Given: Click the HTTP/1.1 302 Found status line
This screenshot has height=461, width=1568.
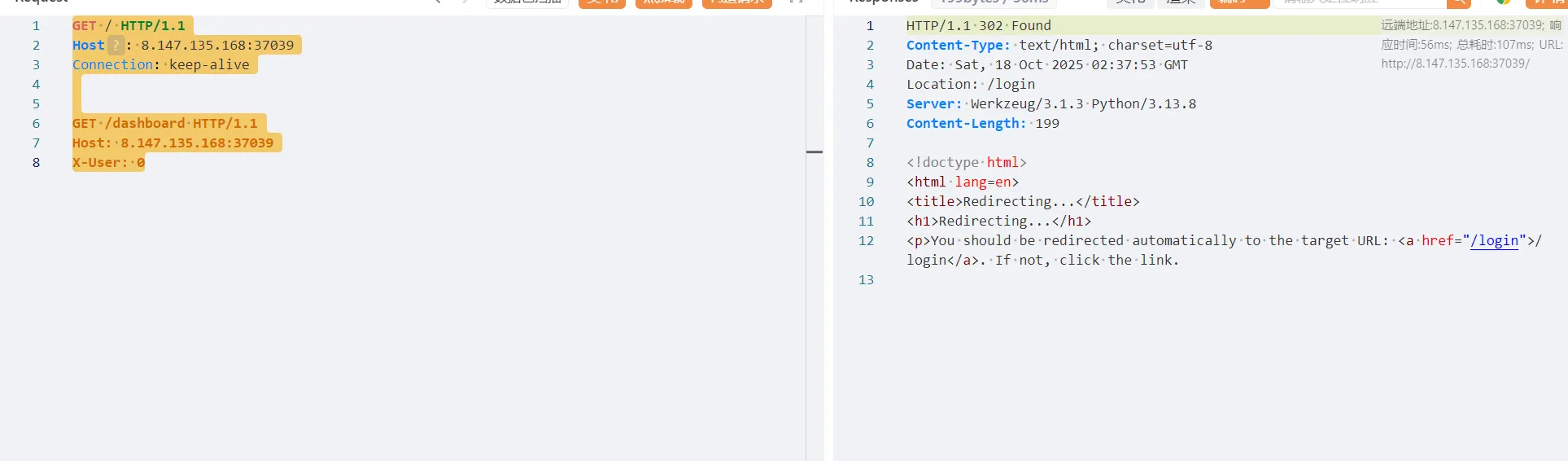Looking at the screenshot, I should pyautogui.click(x=978, y=25).
